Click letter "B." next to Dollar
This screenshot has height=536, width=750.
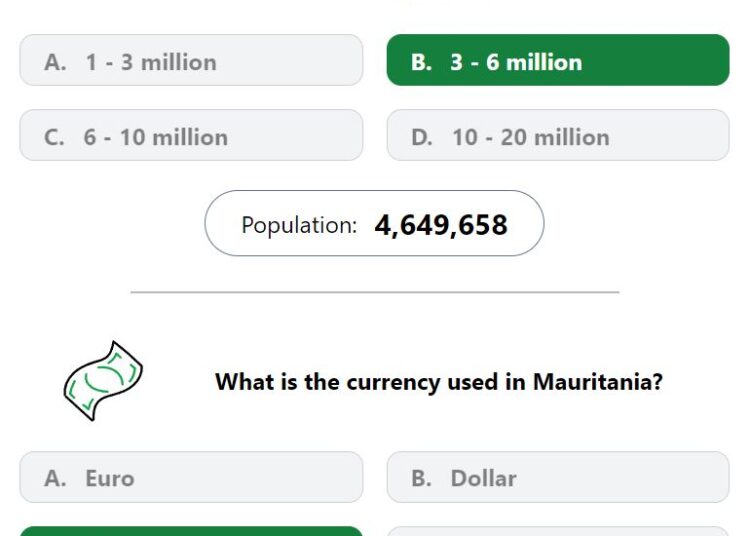pyautogui.click(x=421, y=478)
